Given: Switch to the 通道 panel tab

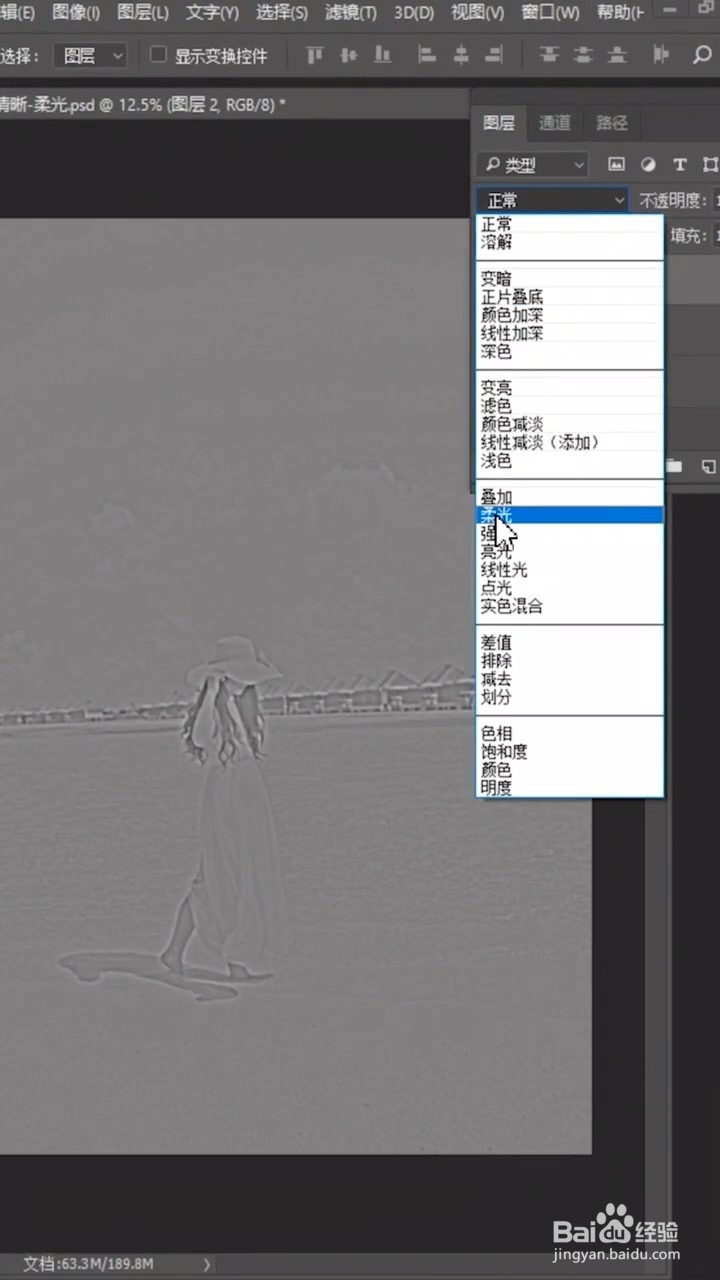Looking at the screenshot, I should pyautogui.click(x=555, y=123).
